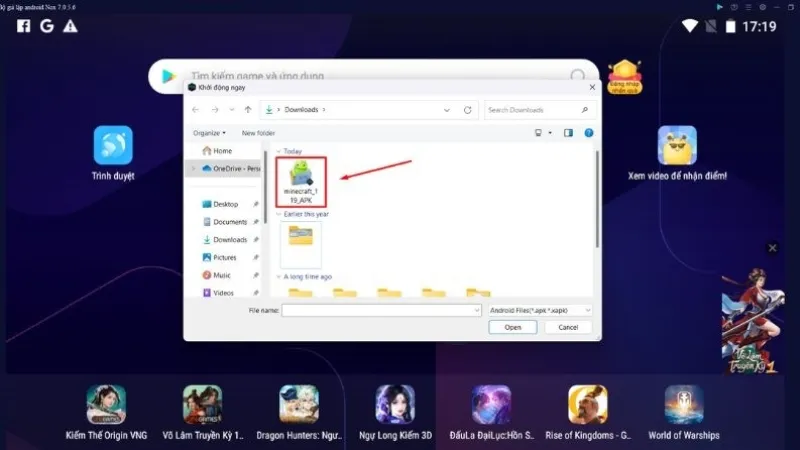Launch Kiếm Thế Origin VNG game
Screen dimensions: 800x450
(106, 405)
